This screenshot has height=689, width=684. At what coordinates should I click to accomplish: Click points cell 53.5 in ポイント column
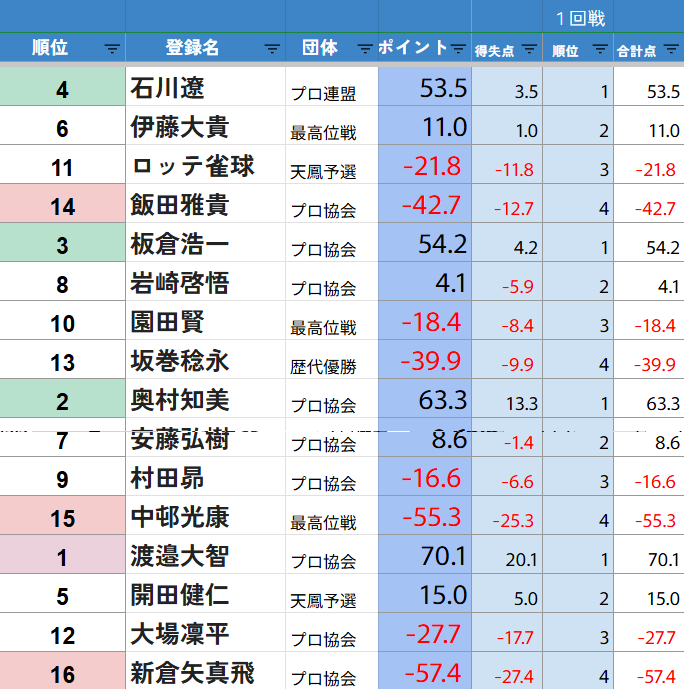(425, 87)
